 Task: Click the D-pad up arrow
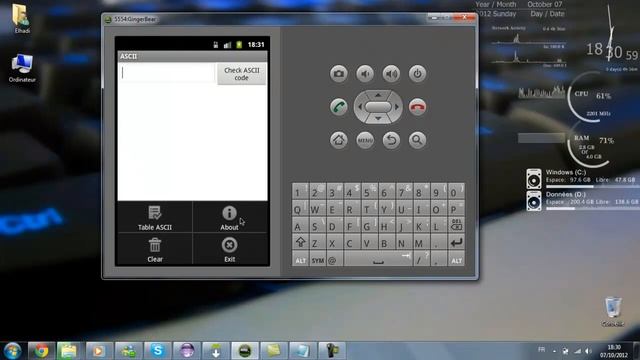coord(378,95)
